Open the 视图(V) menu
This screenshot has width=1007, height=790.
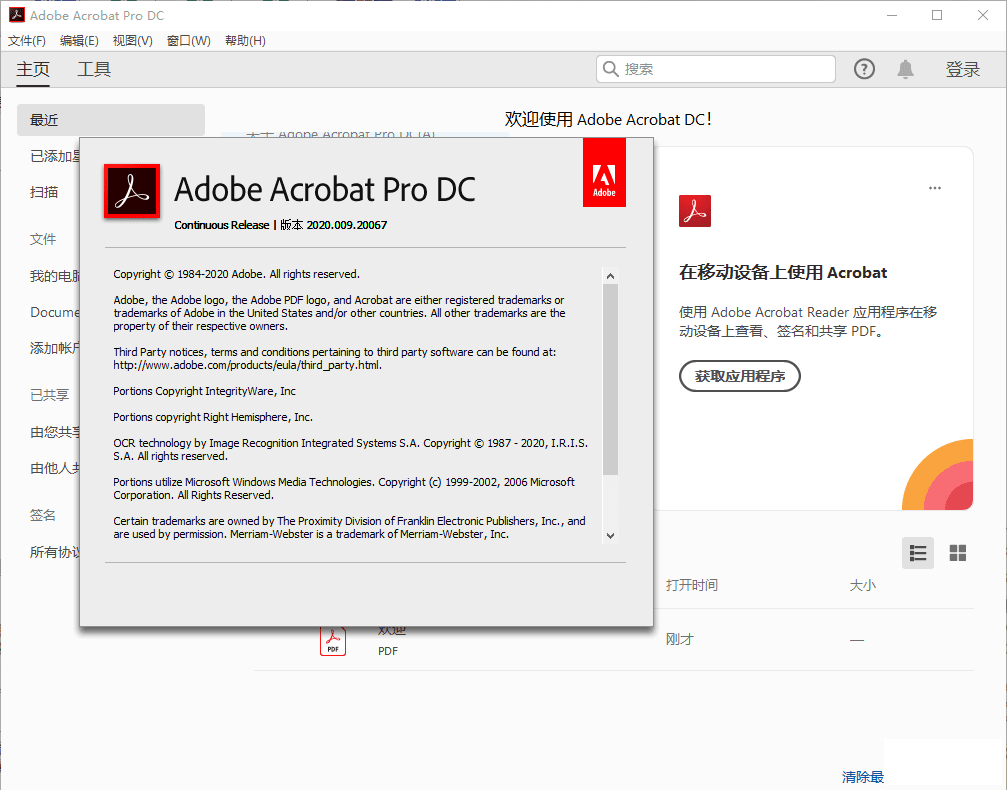click(132, 41)
